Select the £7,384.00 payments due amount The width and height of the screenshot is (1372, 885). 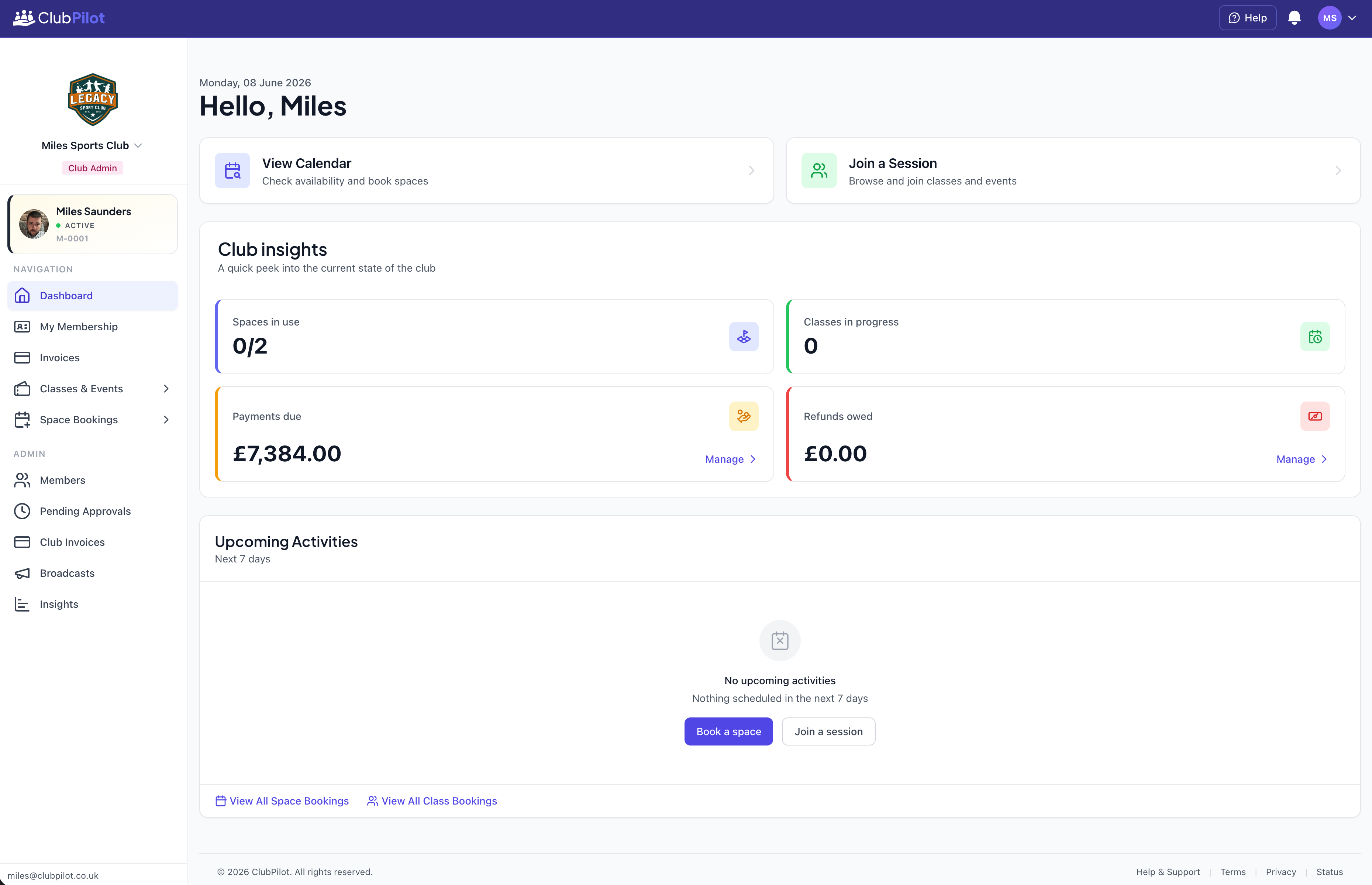click(287, 454)
